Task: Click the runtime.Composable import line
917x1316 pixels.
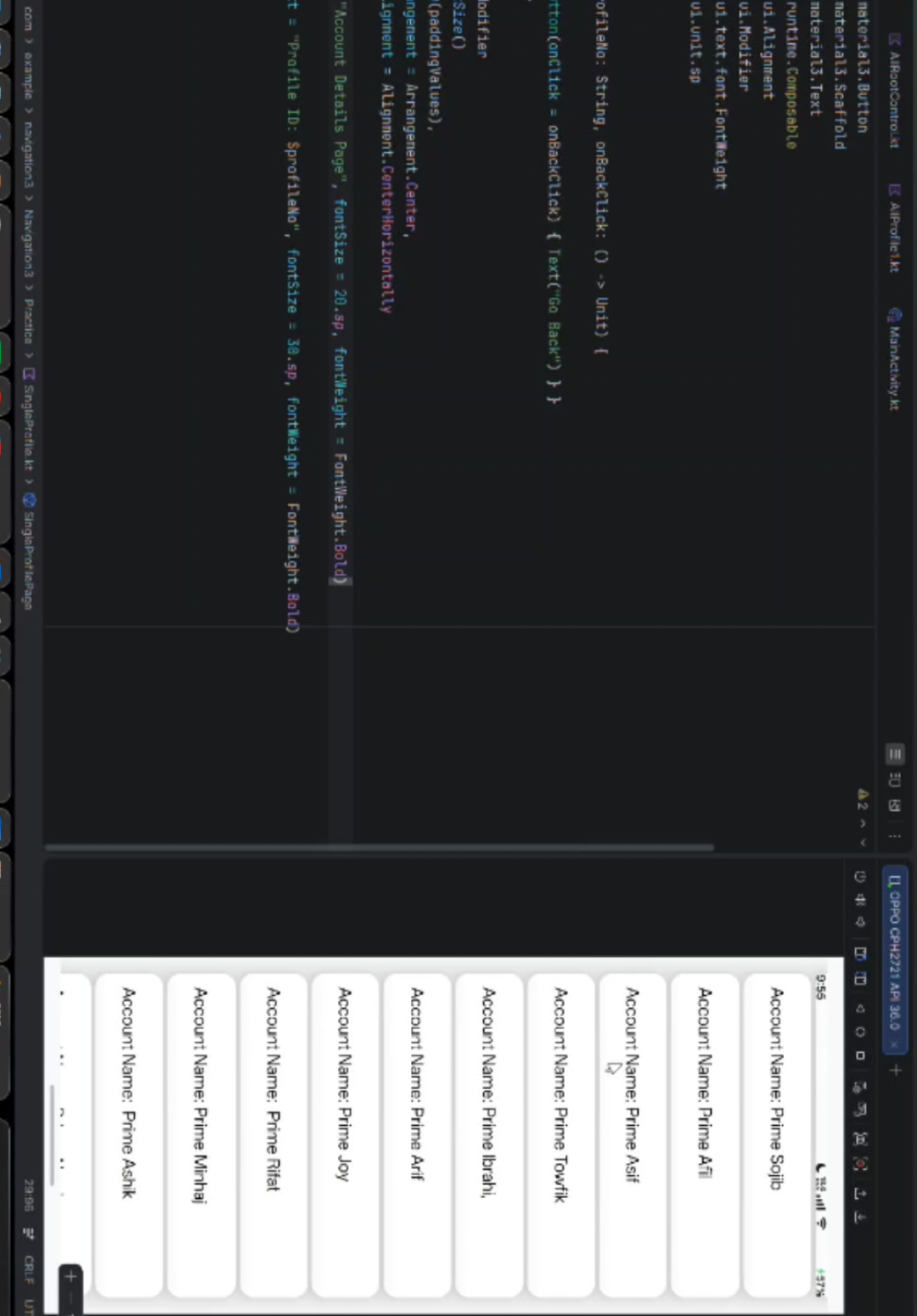Action: point(791,75)
